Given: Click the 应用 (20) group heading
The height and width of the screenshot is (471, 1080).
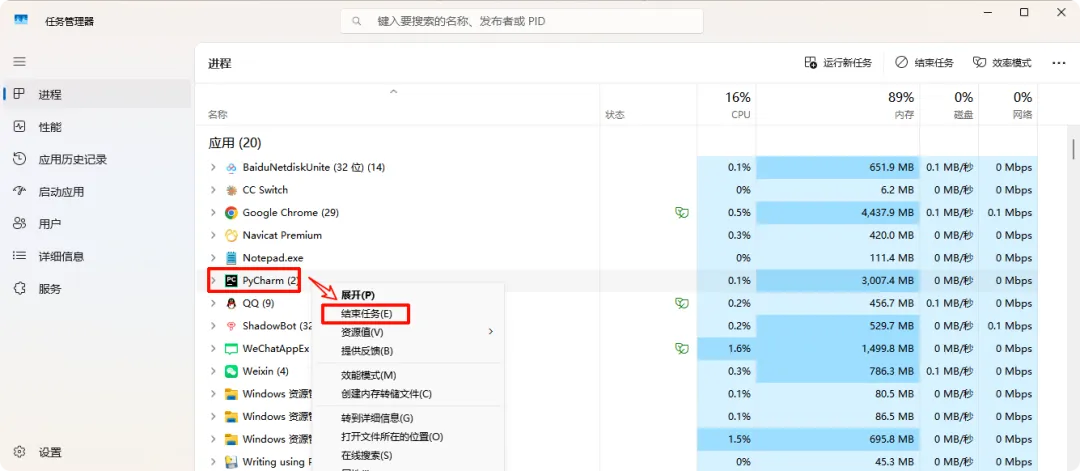Looking at the screenshot, I should click(x=235, y=143).
